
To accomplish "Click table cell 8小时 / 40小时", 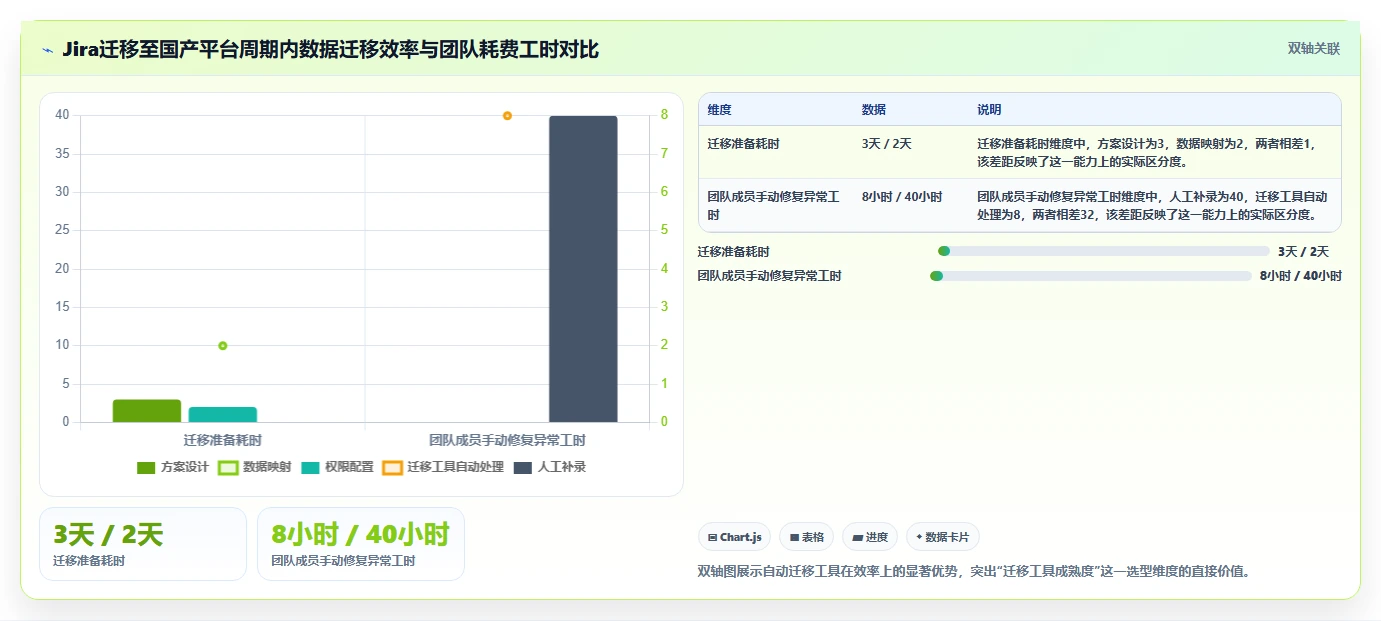I will pos(902,197).
